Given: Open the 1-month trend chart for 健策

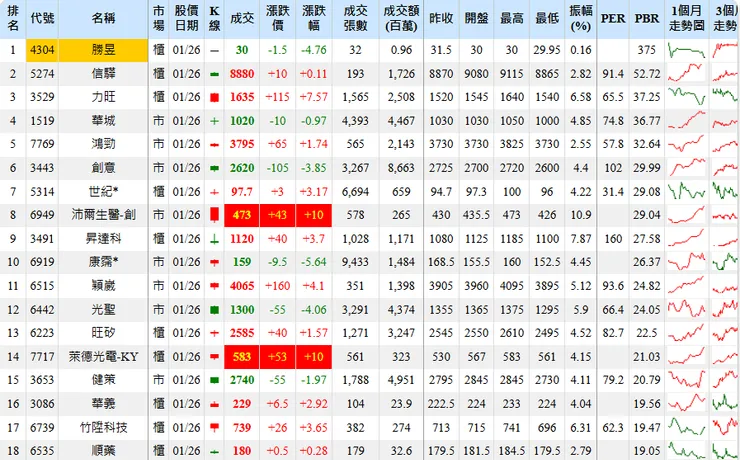Looking at the screenshot, I should 687,380.
